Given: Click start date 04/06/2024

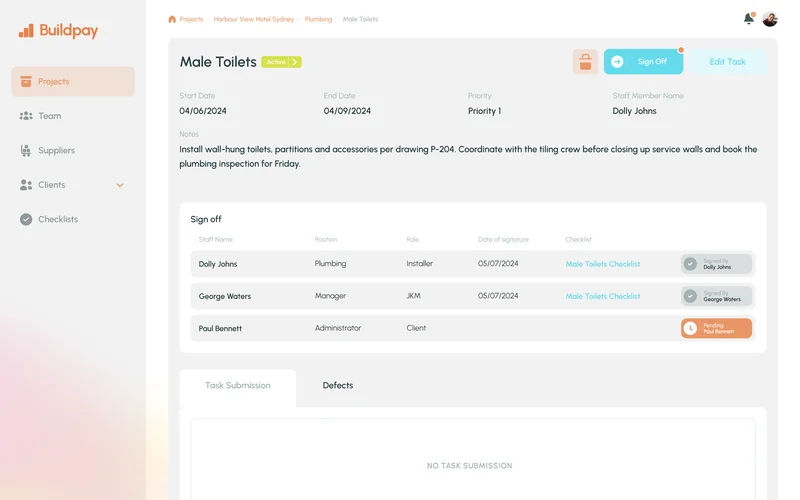Looking at the screenshot, I should click(203, 111).
